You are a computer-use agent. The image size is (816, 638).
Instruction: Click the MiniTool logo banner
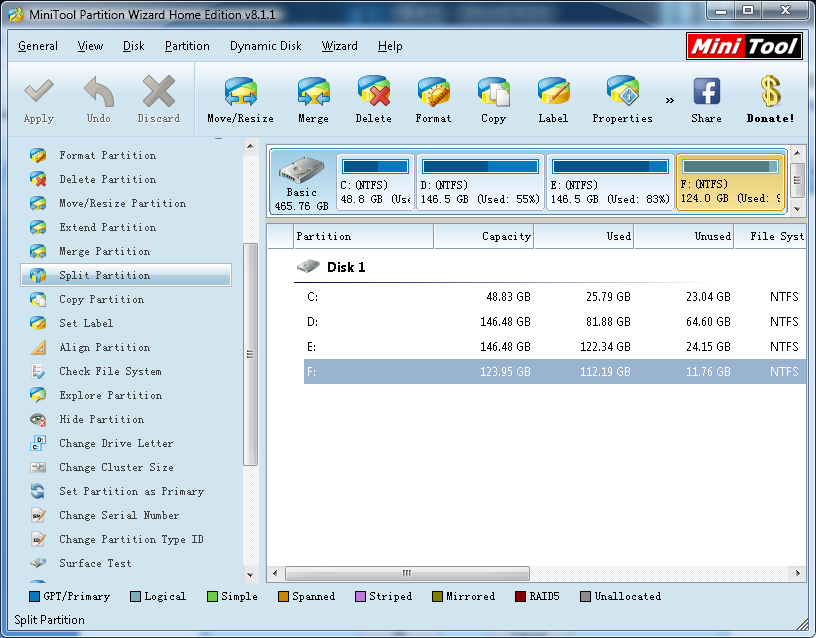click(744, 46)
